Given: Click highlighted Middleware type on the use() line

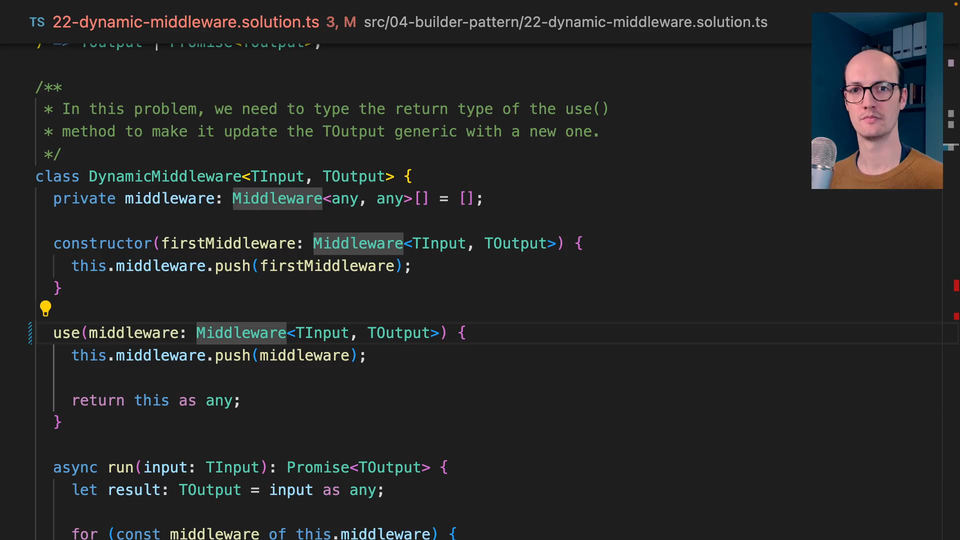Looking at the screenshot, I should (241, 333).
